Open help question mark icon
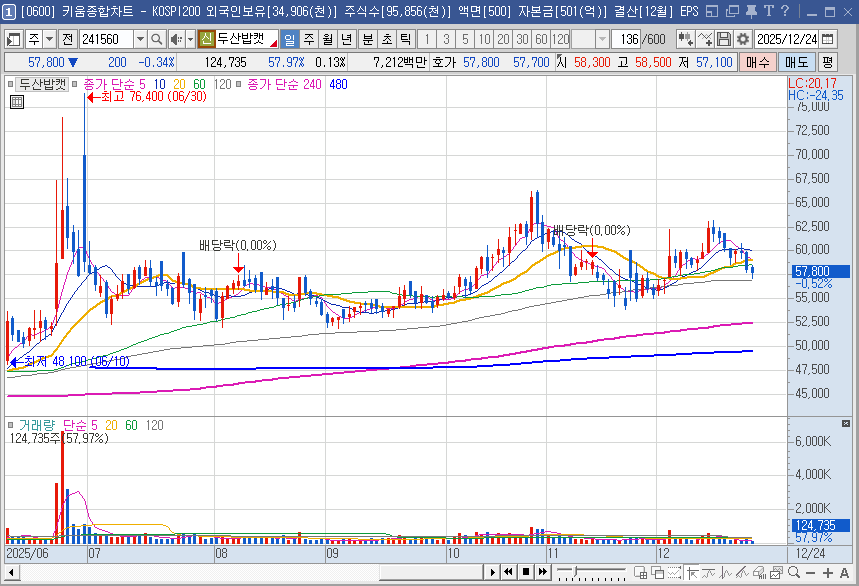The width and height of the screenshot is (859, 586). pyautogui.click(x=784, y=12)
